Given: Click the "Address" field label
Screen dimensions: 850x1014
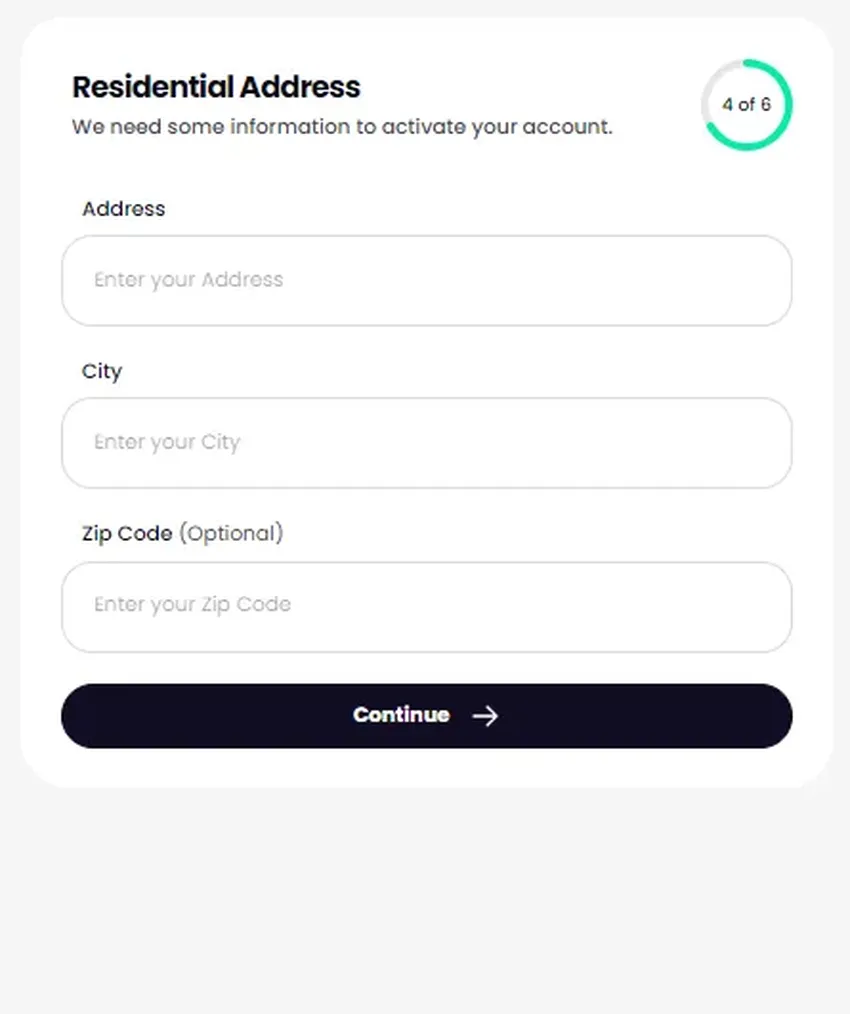Looking at the screenshot, I should click(x=123, y=209).
